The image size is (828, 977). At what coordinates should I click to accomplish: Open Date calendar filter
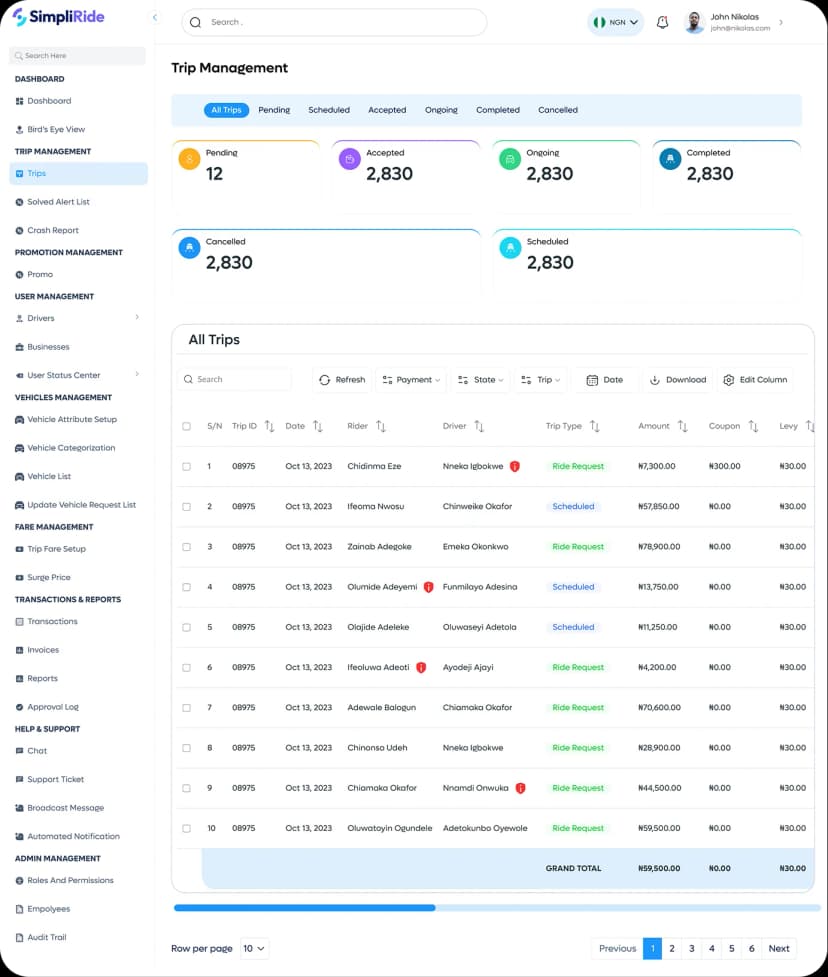click(604, 380)
